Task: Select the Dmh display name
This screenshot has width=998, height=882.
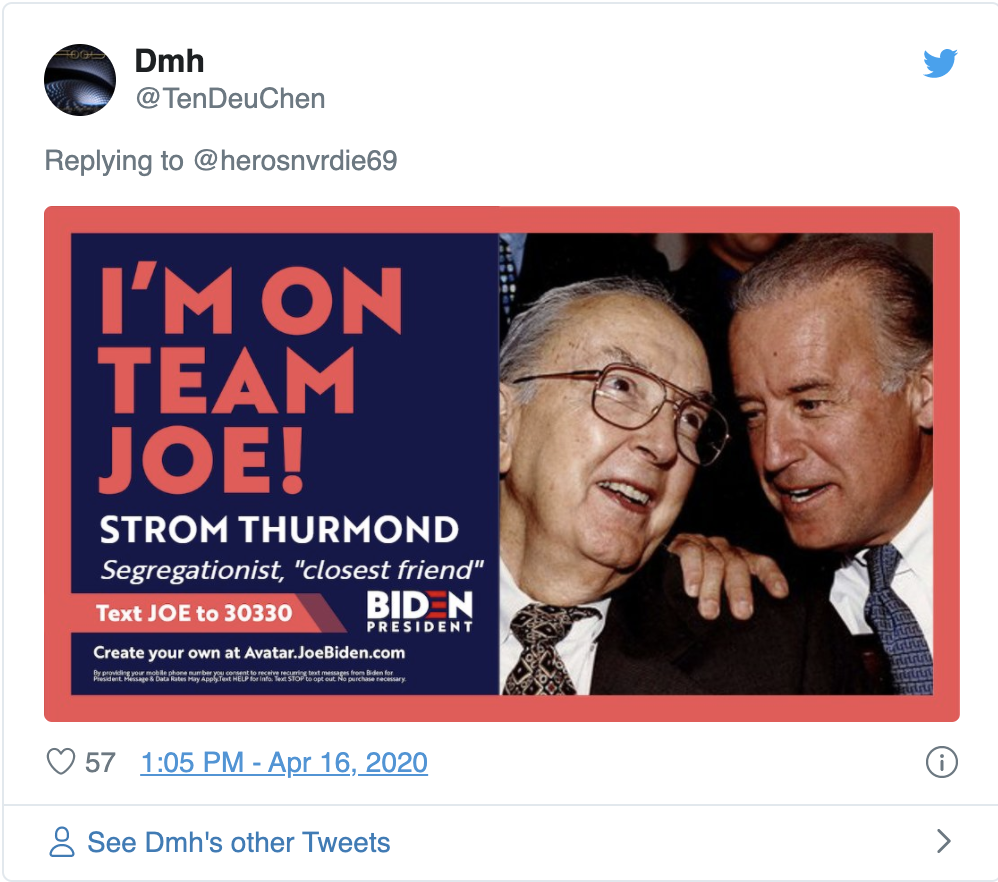Action: (169, 61)
